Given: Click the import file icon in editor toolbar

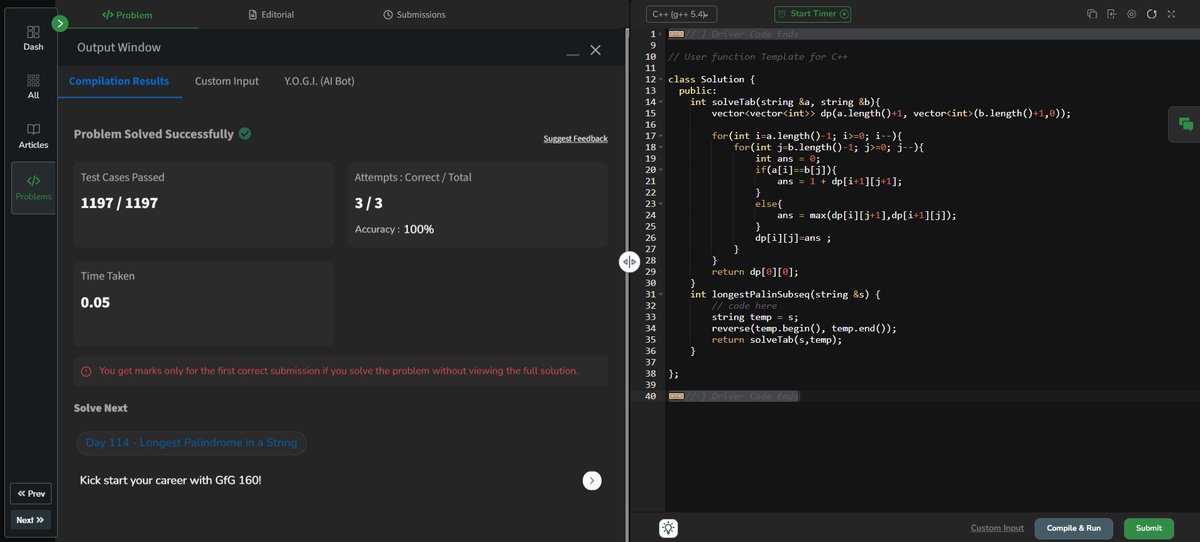Looking at the screenshot, I should (1111, 14).
